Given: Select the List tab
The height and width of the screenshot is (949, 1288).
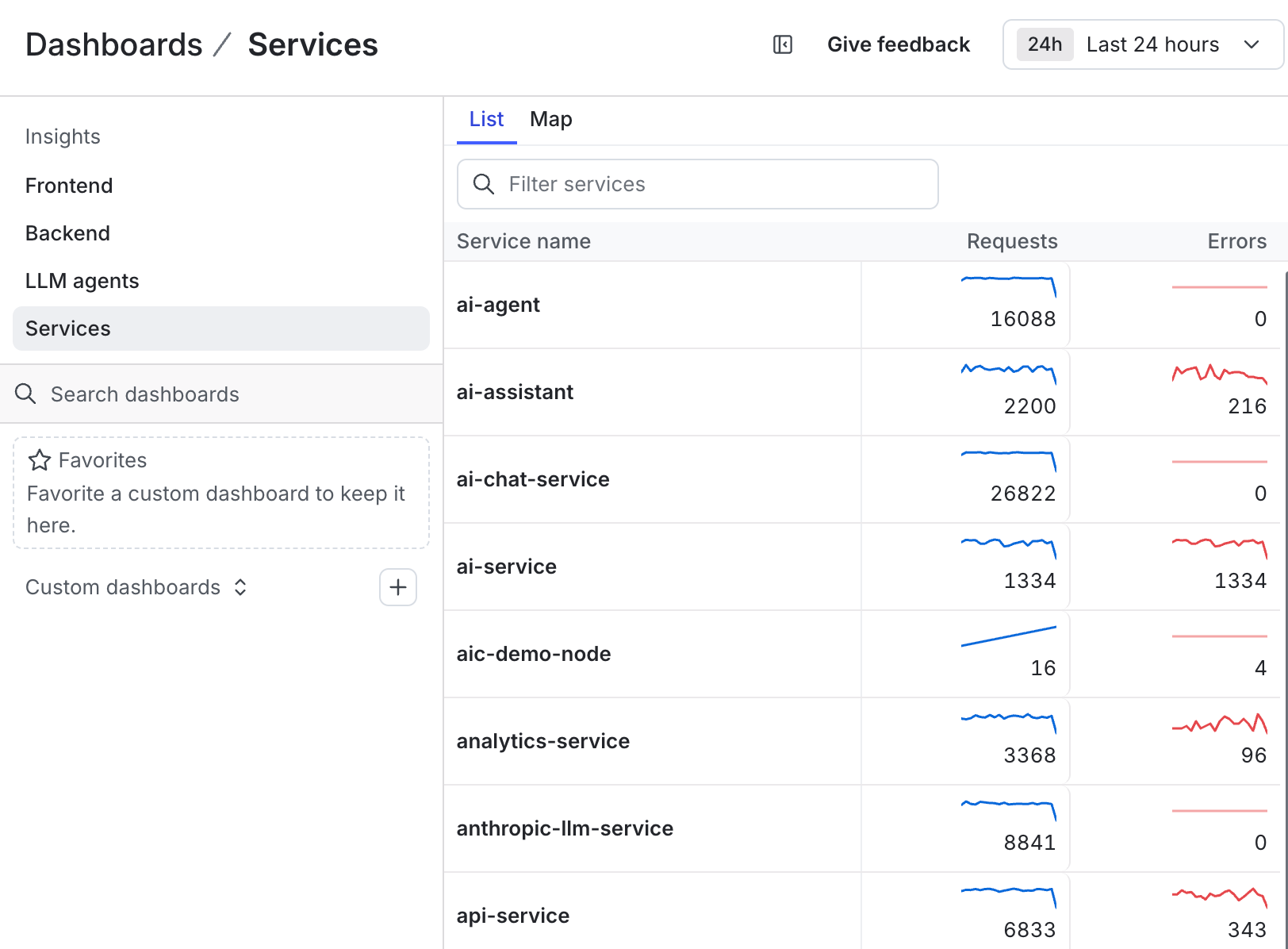Looking at the screenshot, I should click(486, 119).
